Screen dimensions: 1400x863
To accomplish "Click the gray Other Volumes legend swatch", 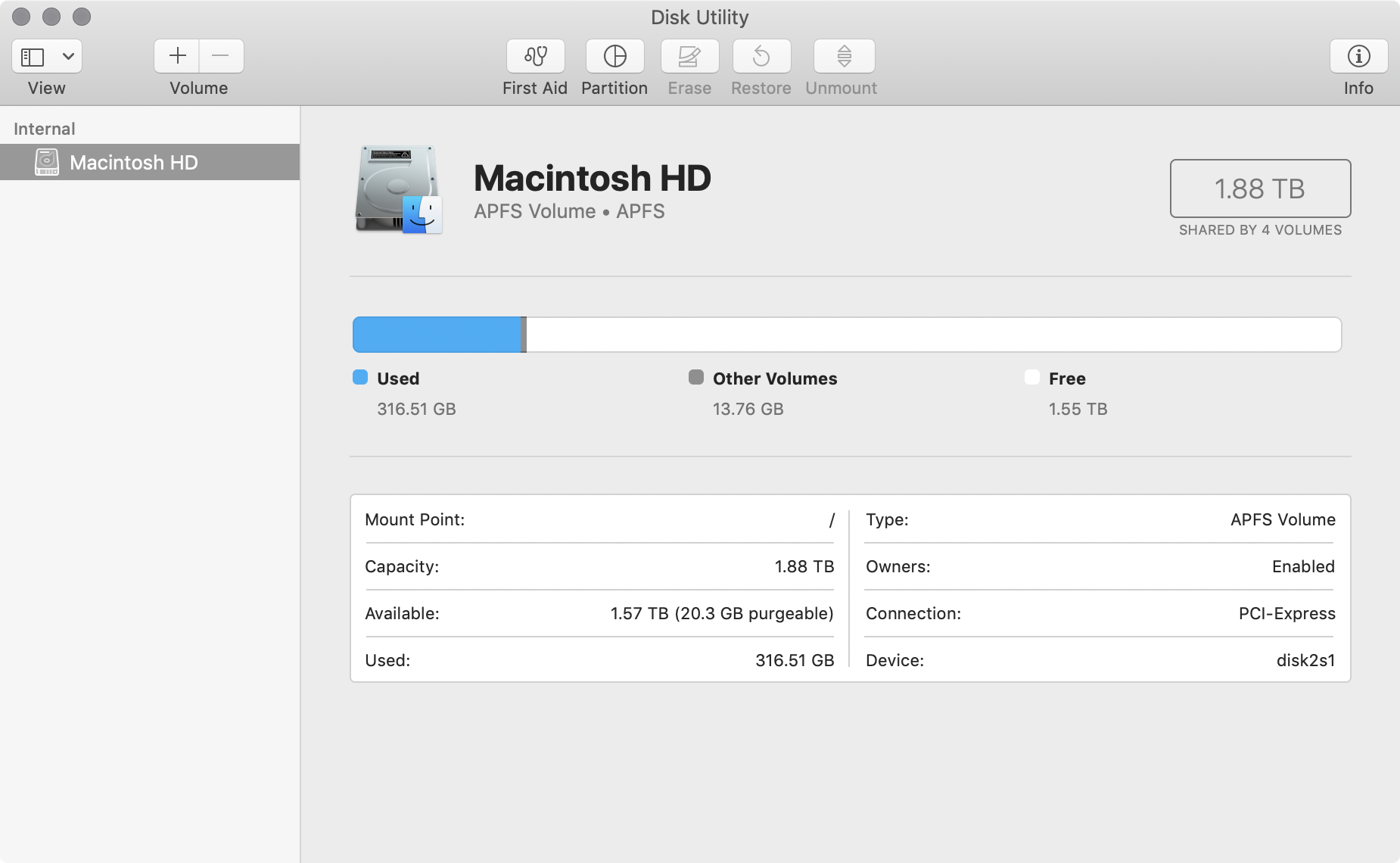I will [696, 377].
